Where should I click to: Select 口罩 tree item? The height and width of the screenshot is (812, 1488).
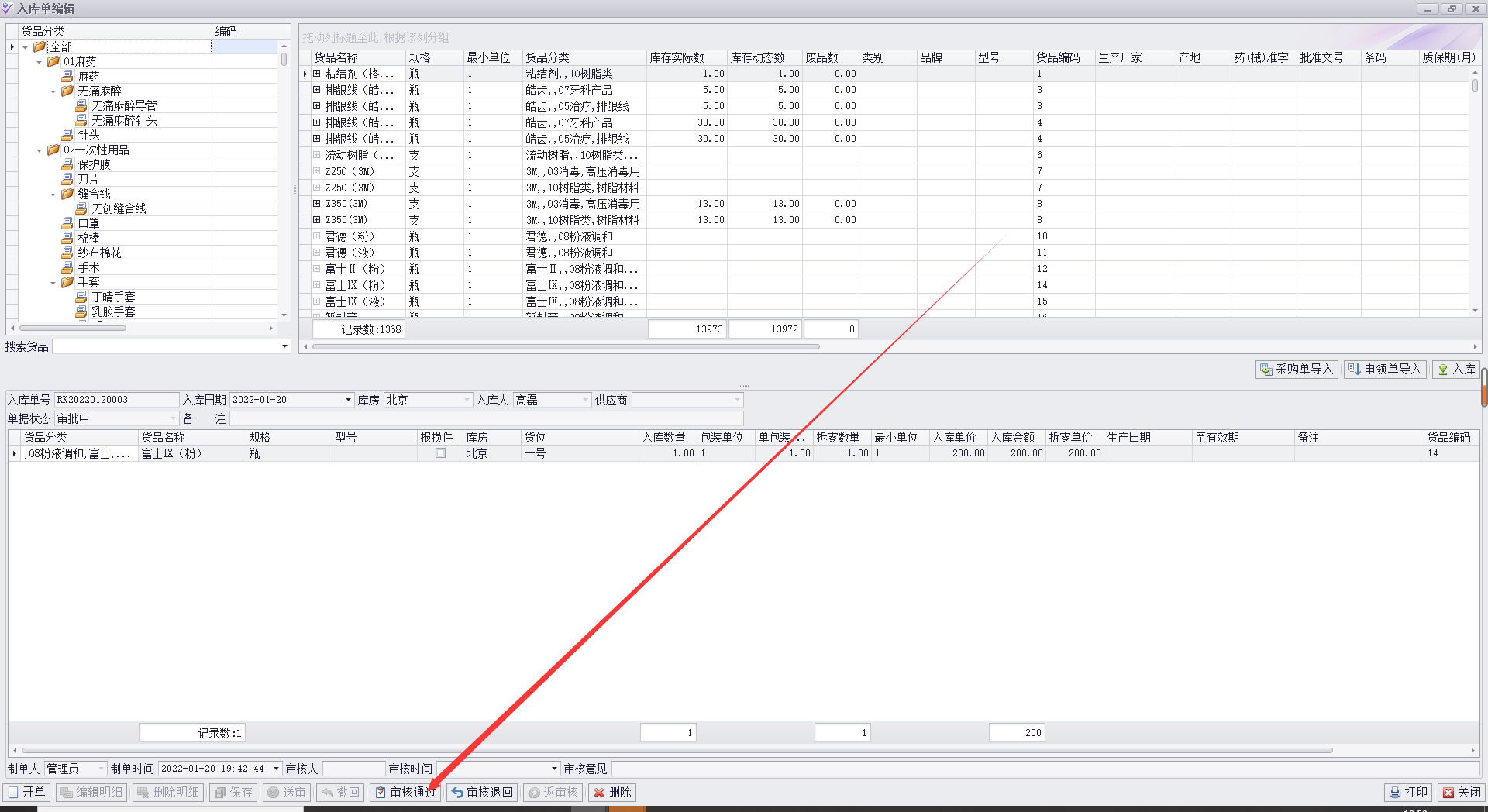click(88, 223)
